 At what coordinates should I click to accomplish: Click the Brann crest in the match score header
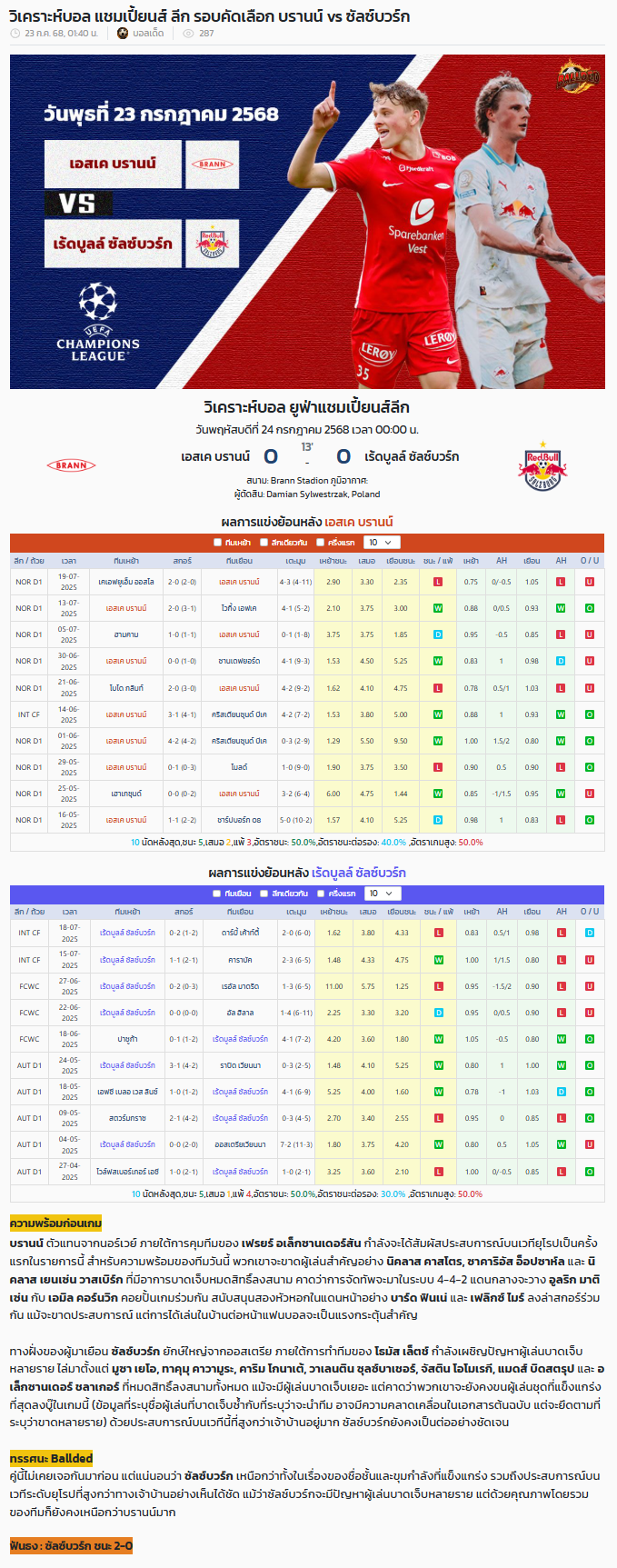tap(71, 465)
